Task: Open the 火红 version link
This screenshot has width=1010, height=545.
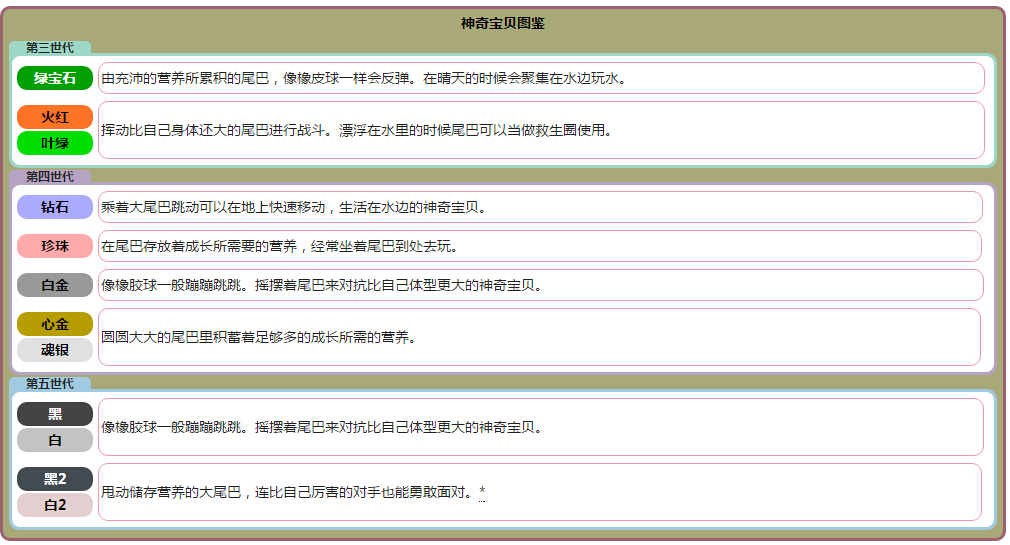Action: point(55,117)
